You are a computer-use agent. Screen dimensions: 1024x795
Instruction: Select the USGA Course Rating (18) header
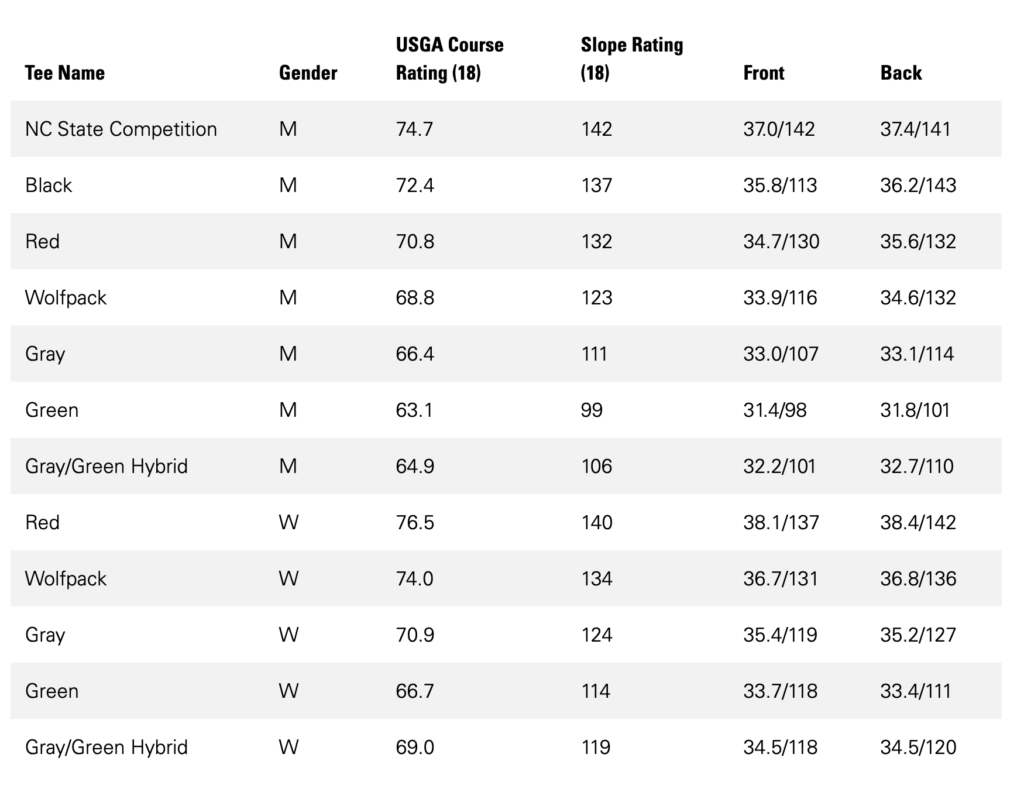pyautogui.click(x=450, y=59)
